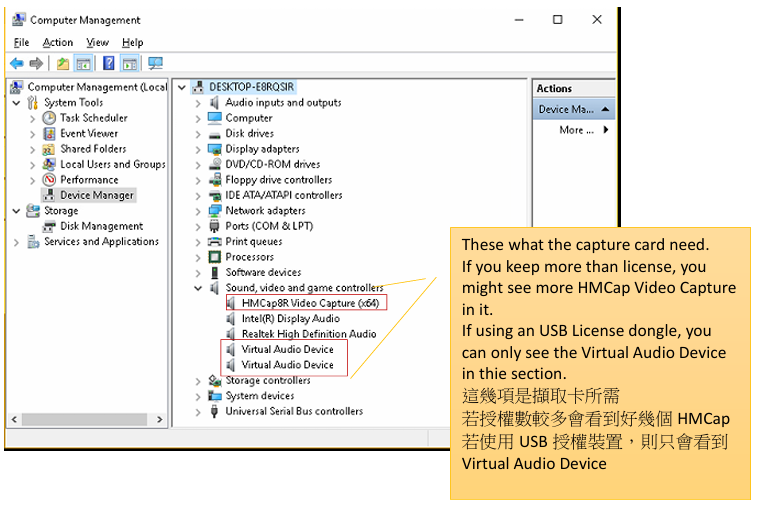The height and width of the screenshot is (518, 765).
Task: Expand Audio inputs and outputs
Action: [x=198, y=103]
